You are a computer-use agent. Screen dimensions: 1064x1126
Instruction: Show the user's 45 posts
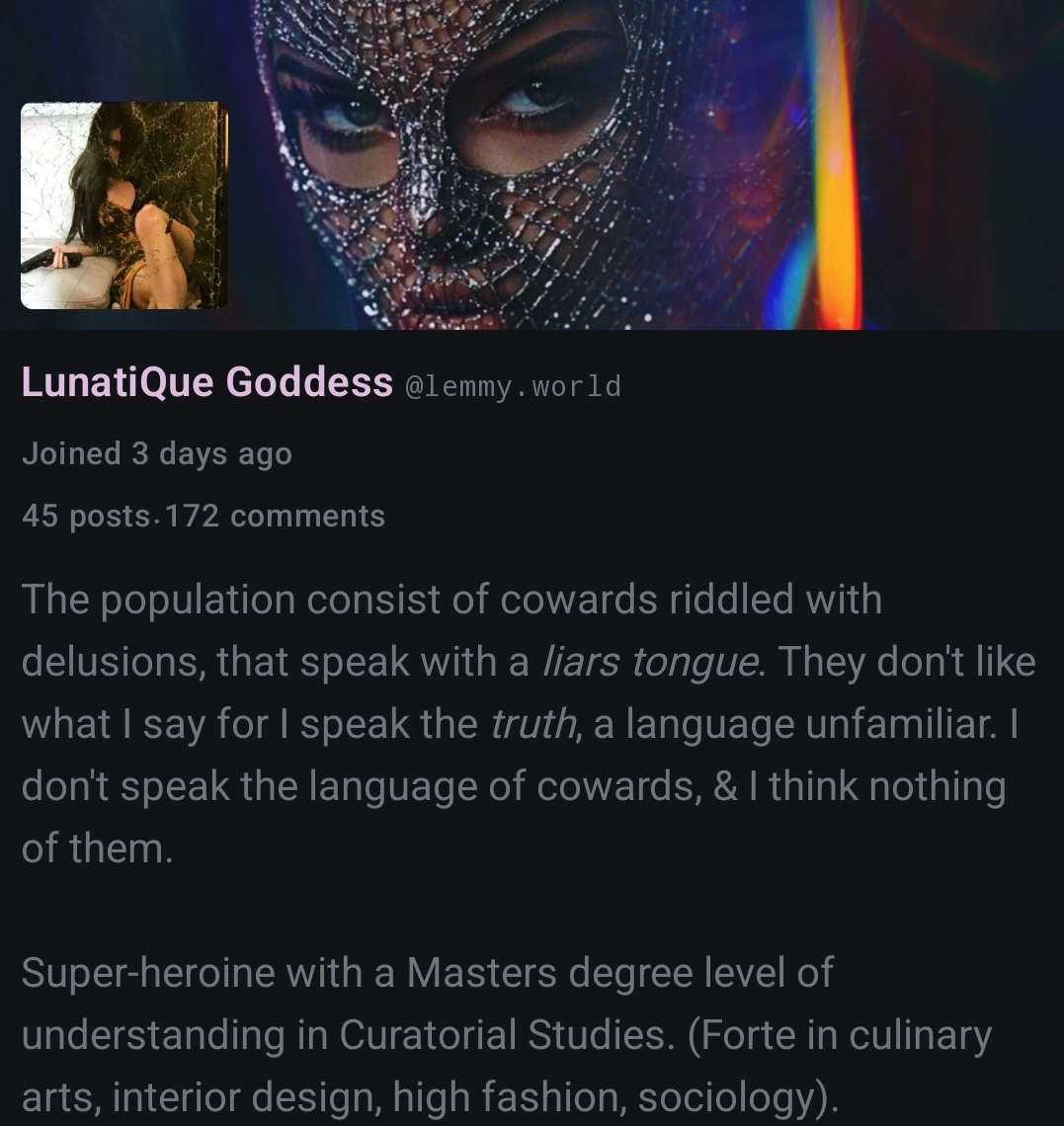point(86,517)
